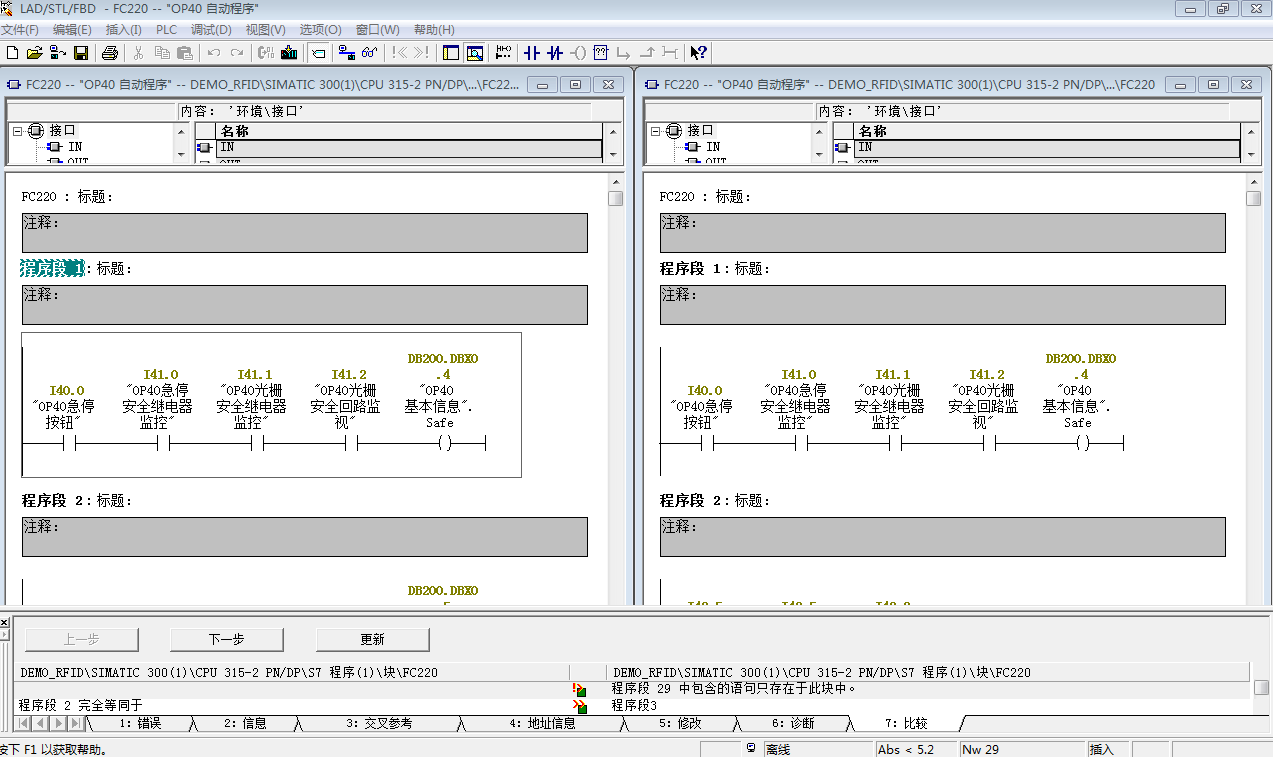Image resolution: width=1273 pixels, height=757 pixels.
Task: Click the last-tab navigation arrow in tab bar
Action: pyautogui.click(x=76, y=723)
